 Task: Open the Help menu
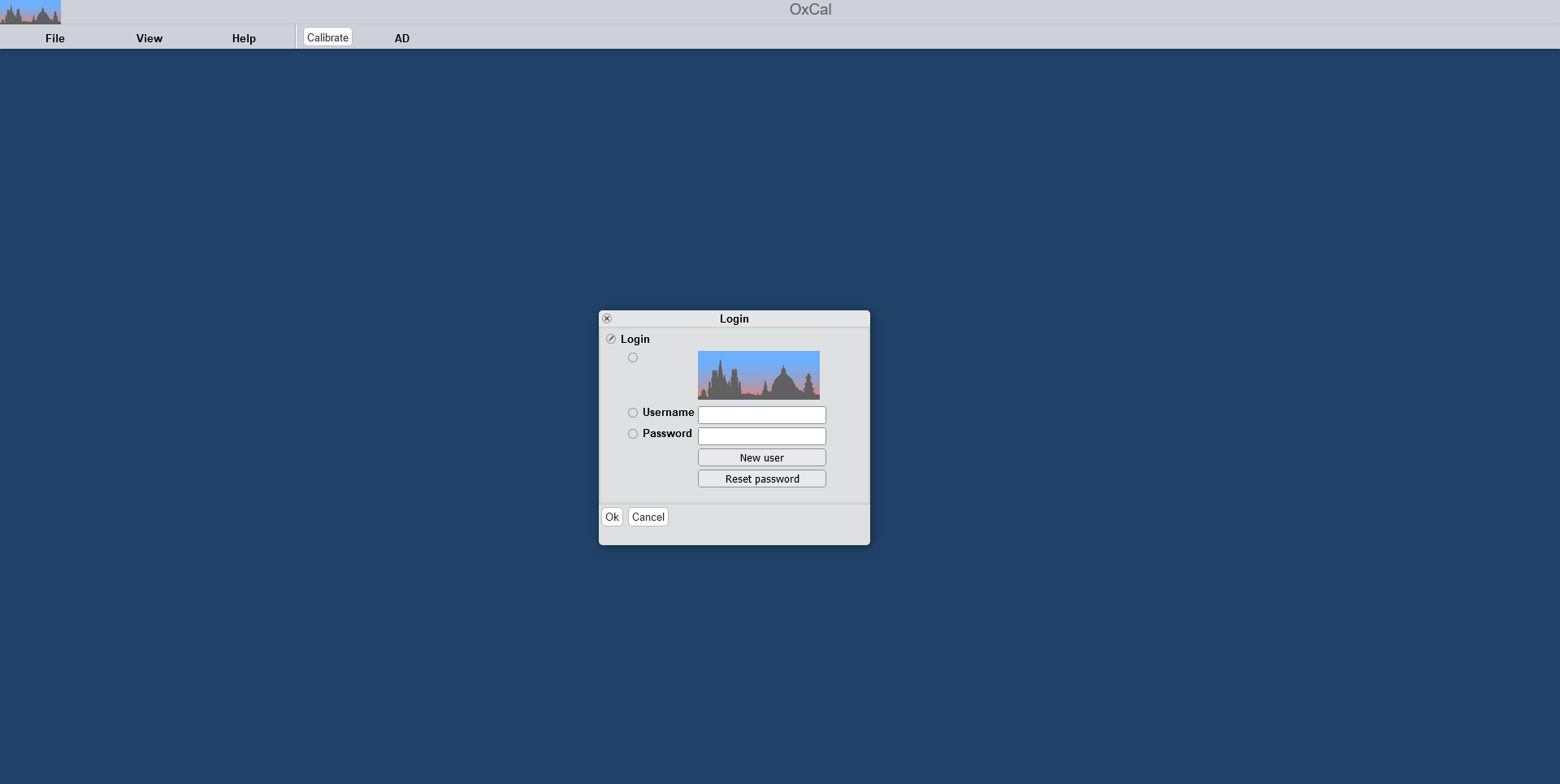244,38
